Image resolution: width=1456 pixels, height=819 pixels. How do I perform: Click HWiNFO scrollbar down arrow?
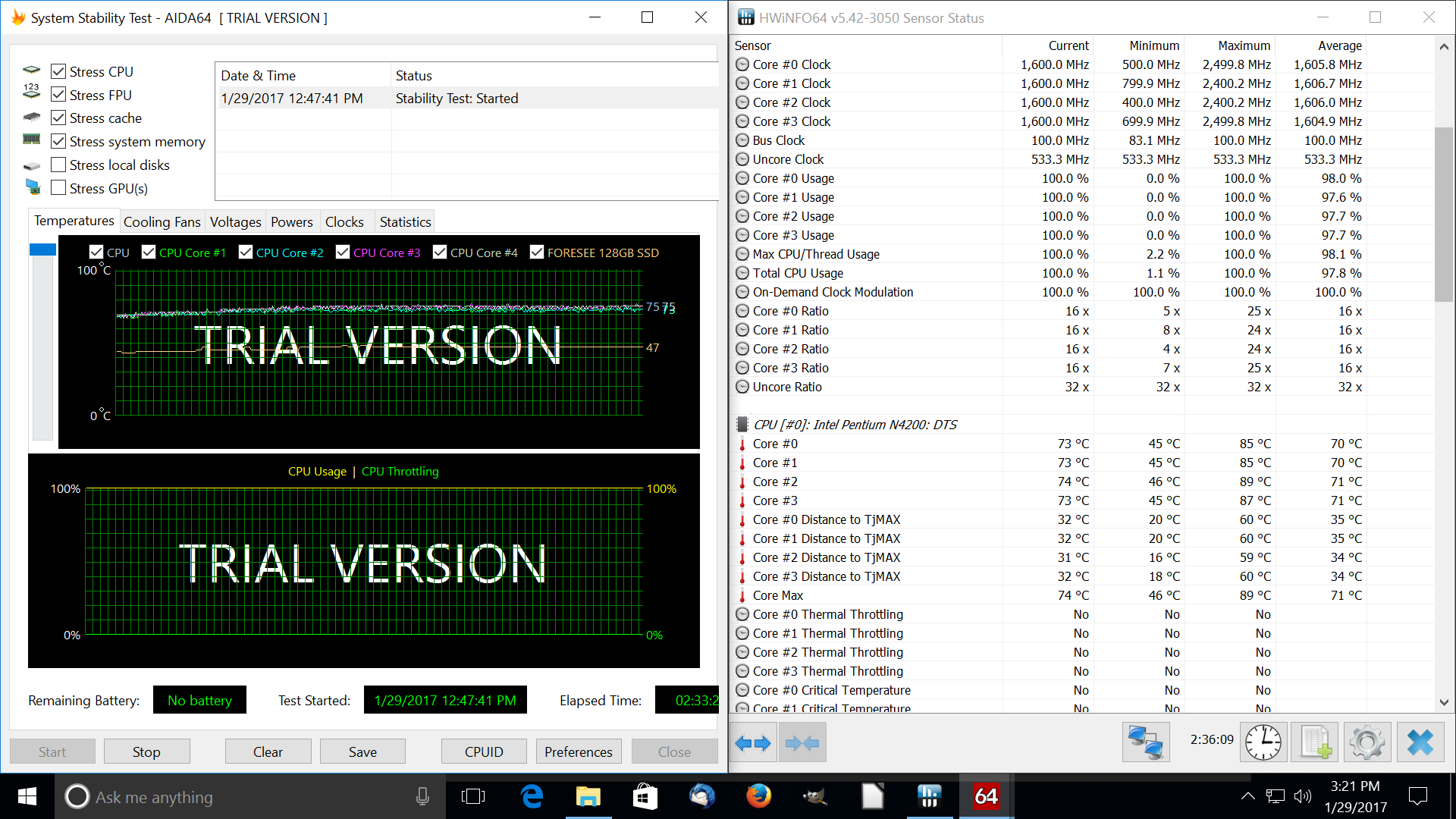(1444, 702)
